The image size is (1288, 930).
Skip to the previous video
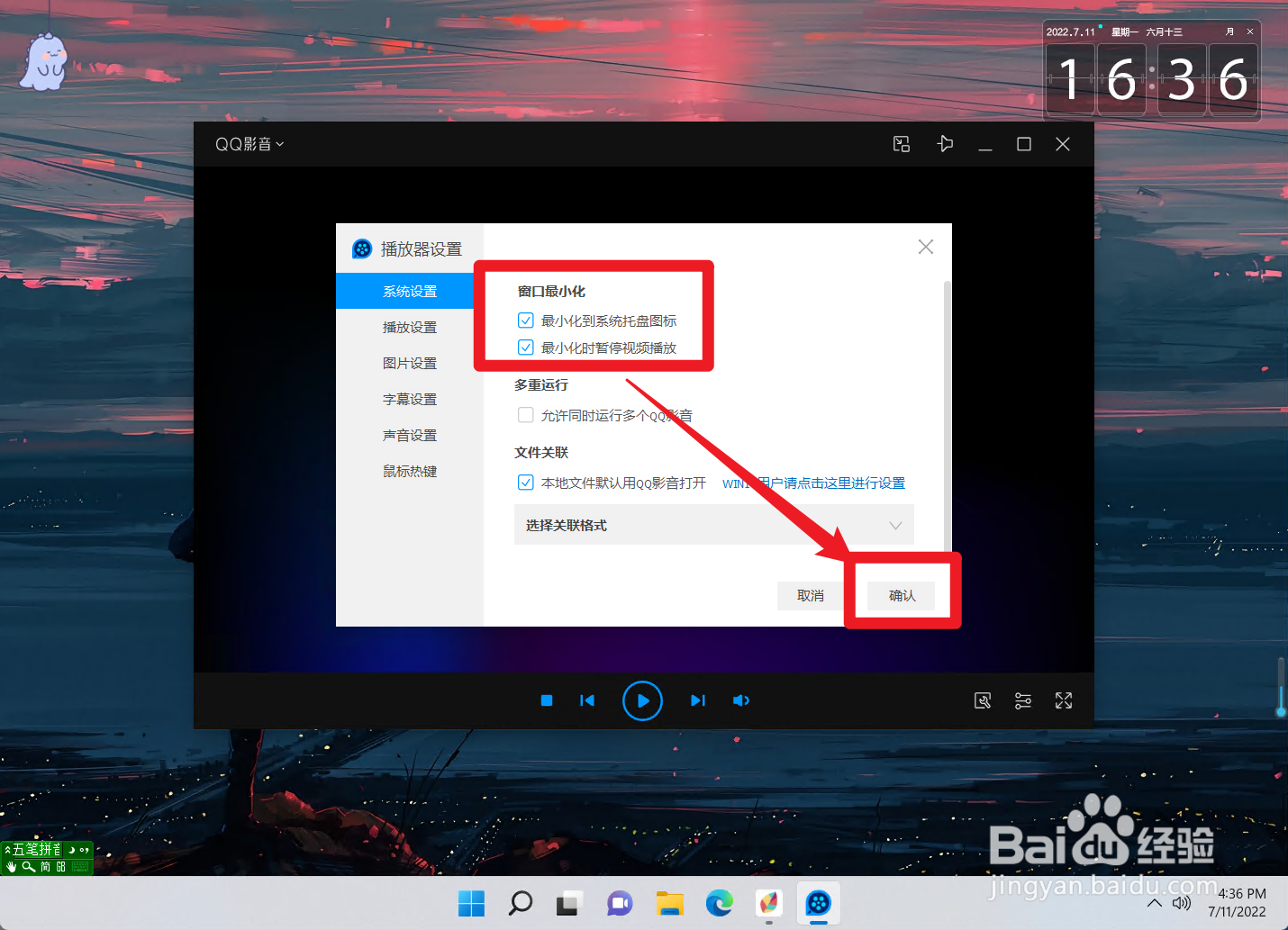click(587, 700)
